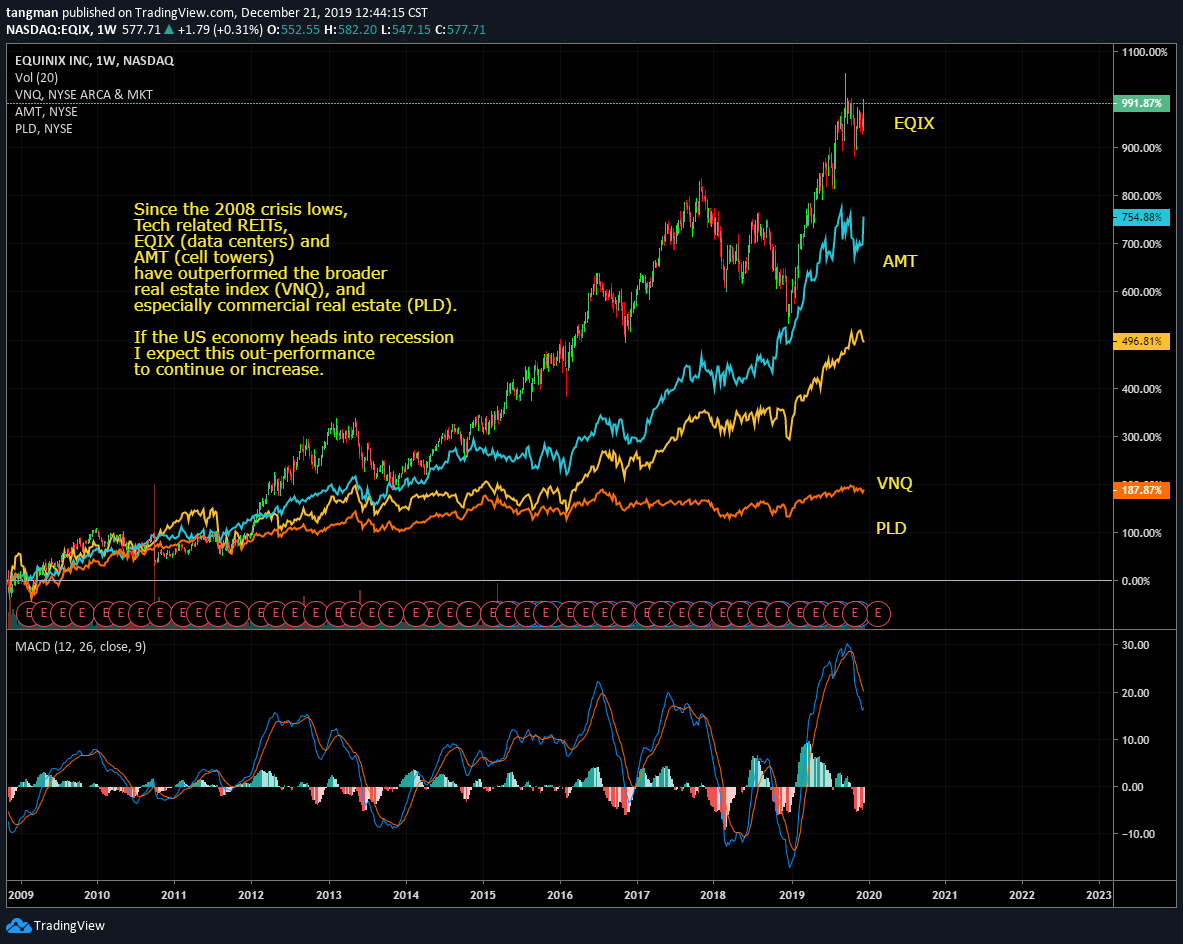
Task: Click the change '+1.79 (+0.31%)'
Action: click(220, 30)
